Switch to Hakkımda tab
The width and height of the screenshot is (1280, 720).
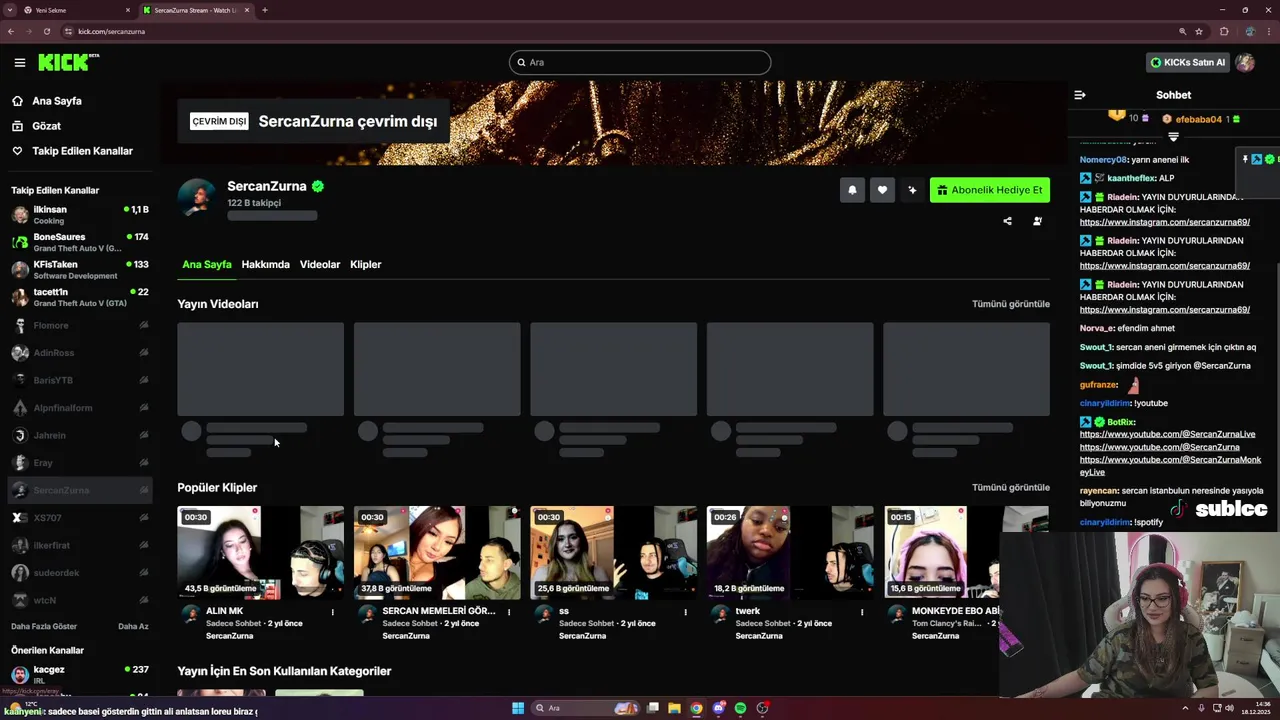pos(265,264)
